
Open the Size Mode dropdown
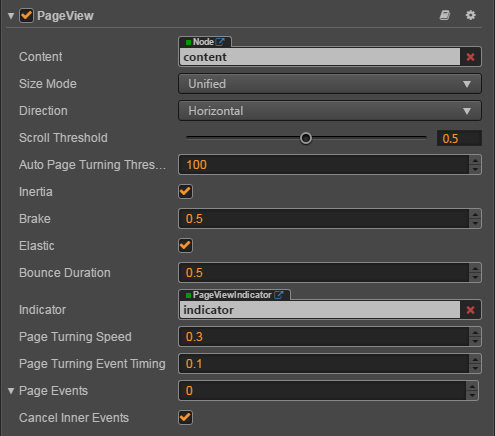330,84
